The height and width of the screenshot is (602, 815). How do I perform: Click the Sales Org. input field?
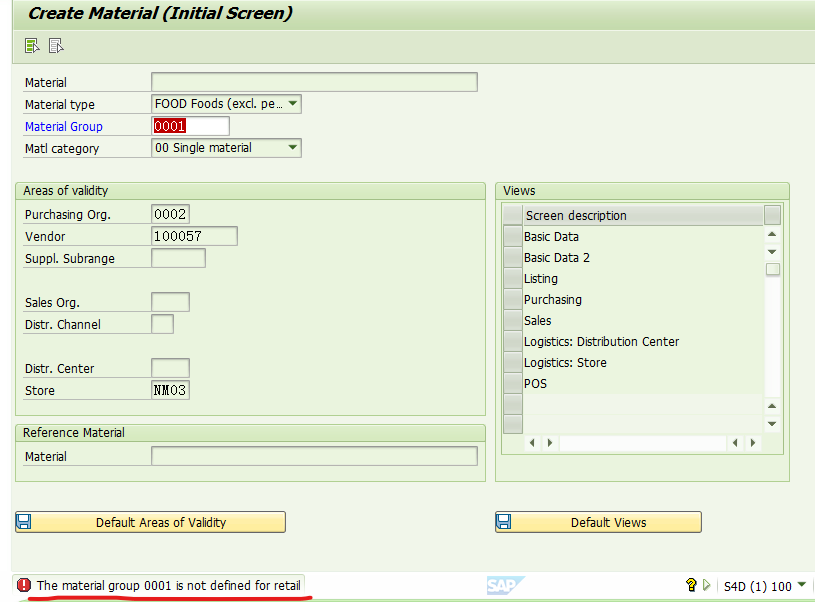click(x=170, y=302)
